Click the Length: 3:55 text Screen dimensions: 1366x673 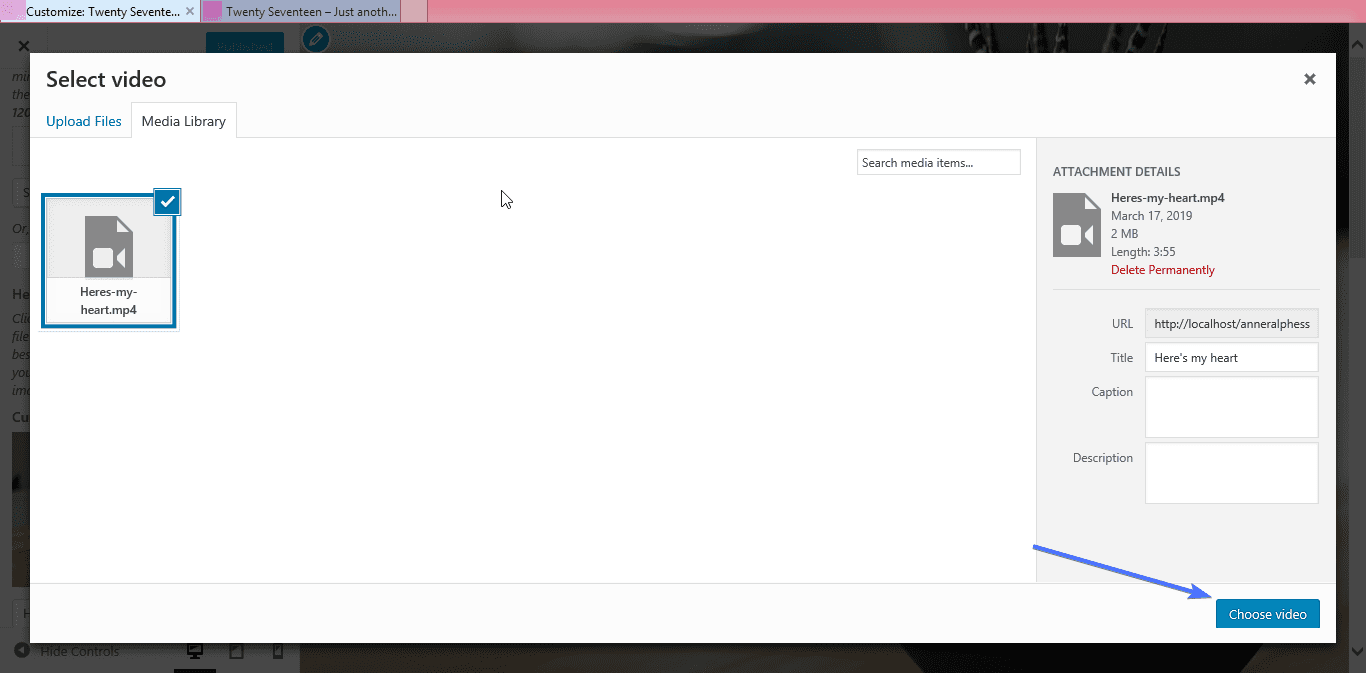pos(1143,252)
